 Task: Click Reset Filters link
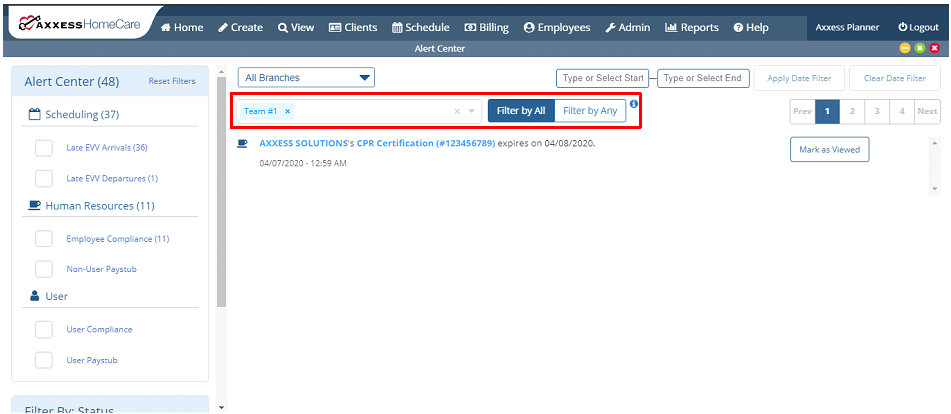tap(172, 81)
